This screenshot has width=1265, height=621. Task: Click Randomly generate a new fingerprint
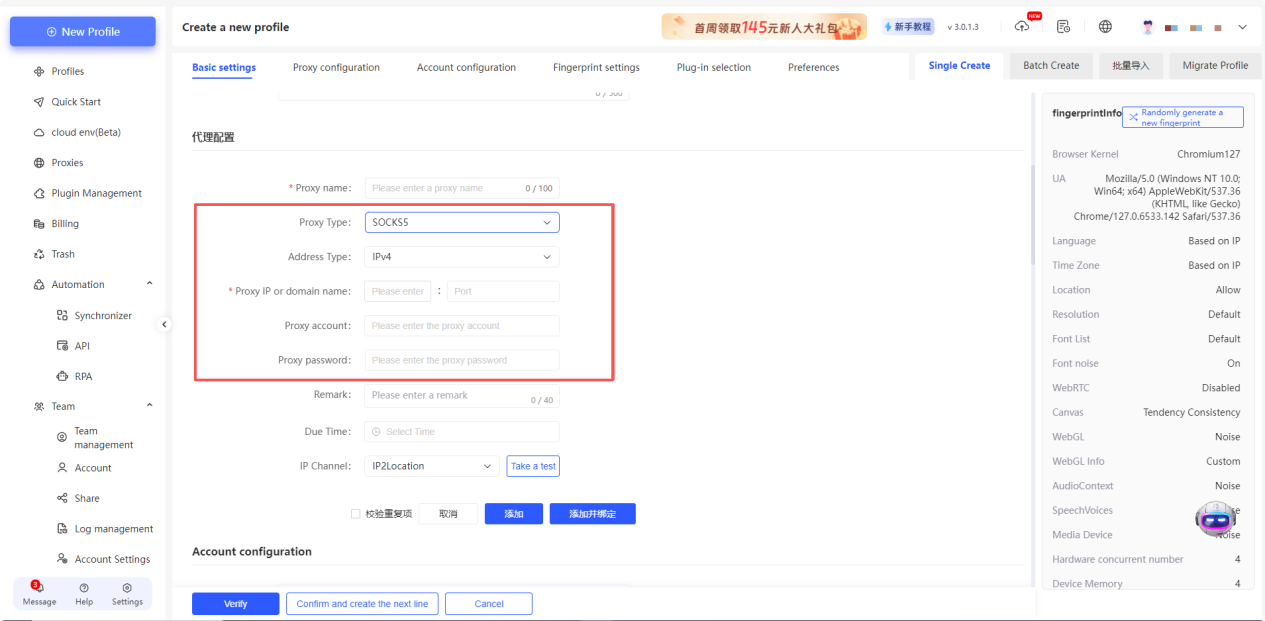(x=1182, y=117)
